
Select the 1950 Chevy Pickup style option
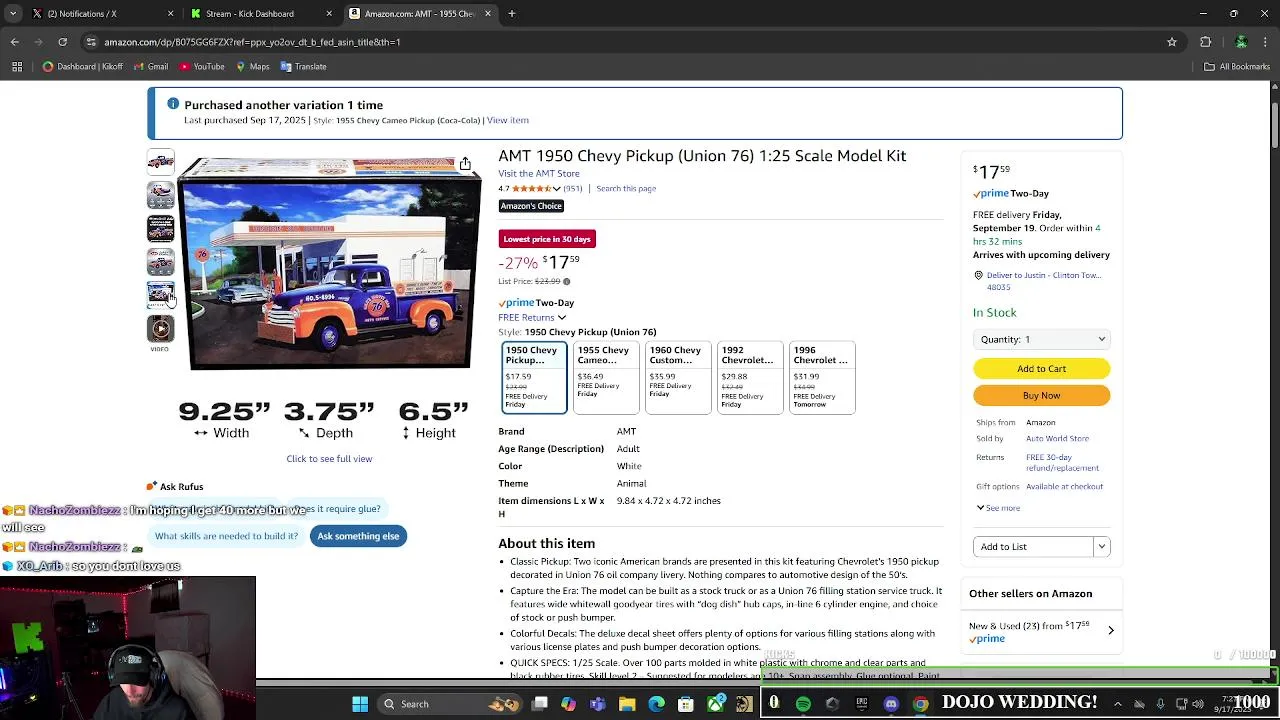(534, 377)
